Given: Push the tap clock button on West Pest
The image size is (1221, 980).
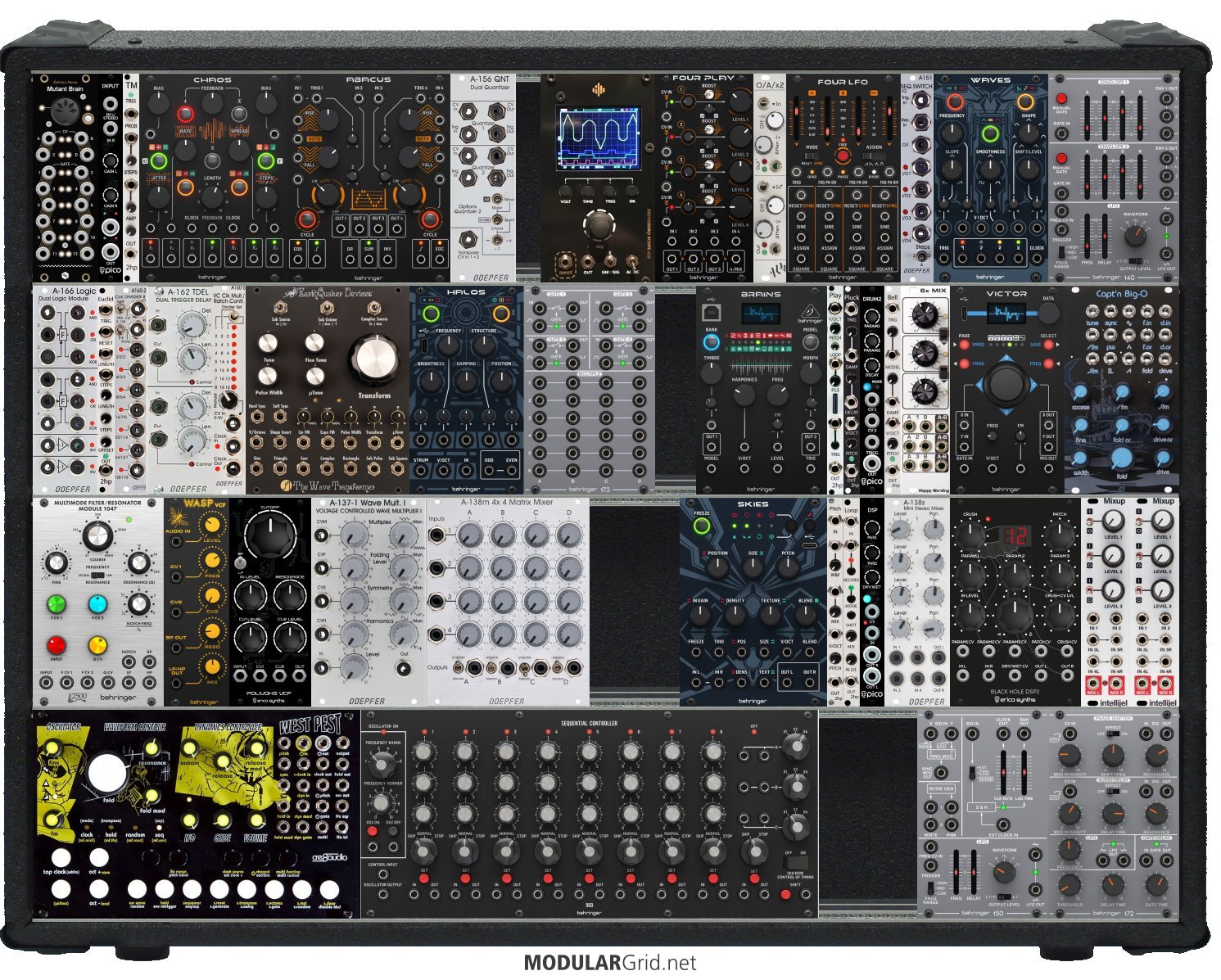Looking at the screenshot, I should [x=61, y=858].
